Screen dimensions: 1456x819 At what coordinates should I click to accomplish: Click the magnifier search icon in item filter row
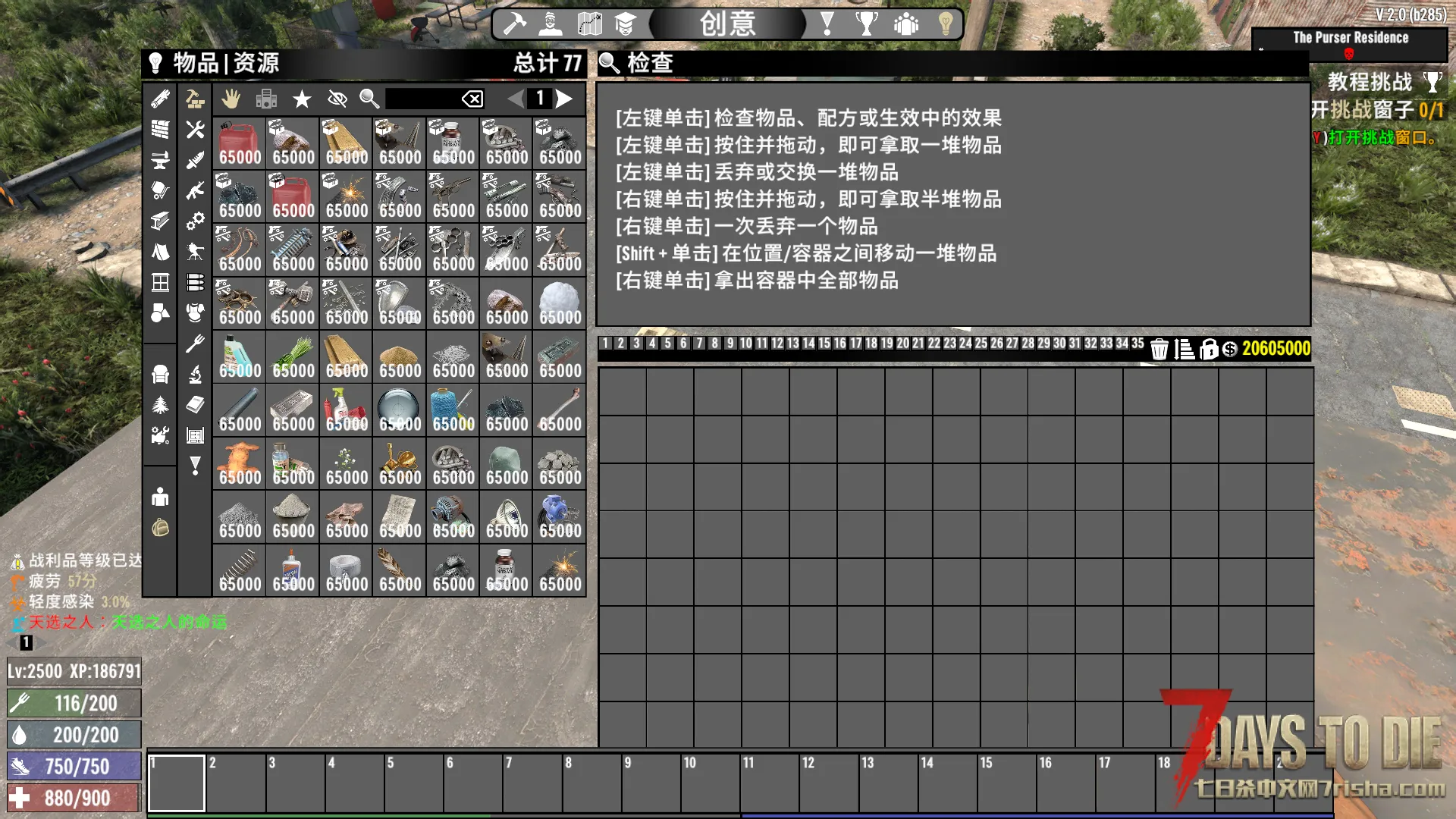click(x=369, y=99)
